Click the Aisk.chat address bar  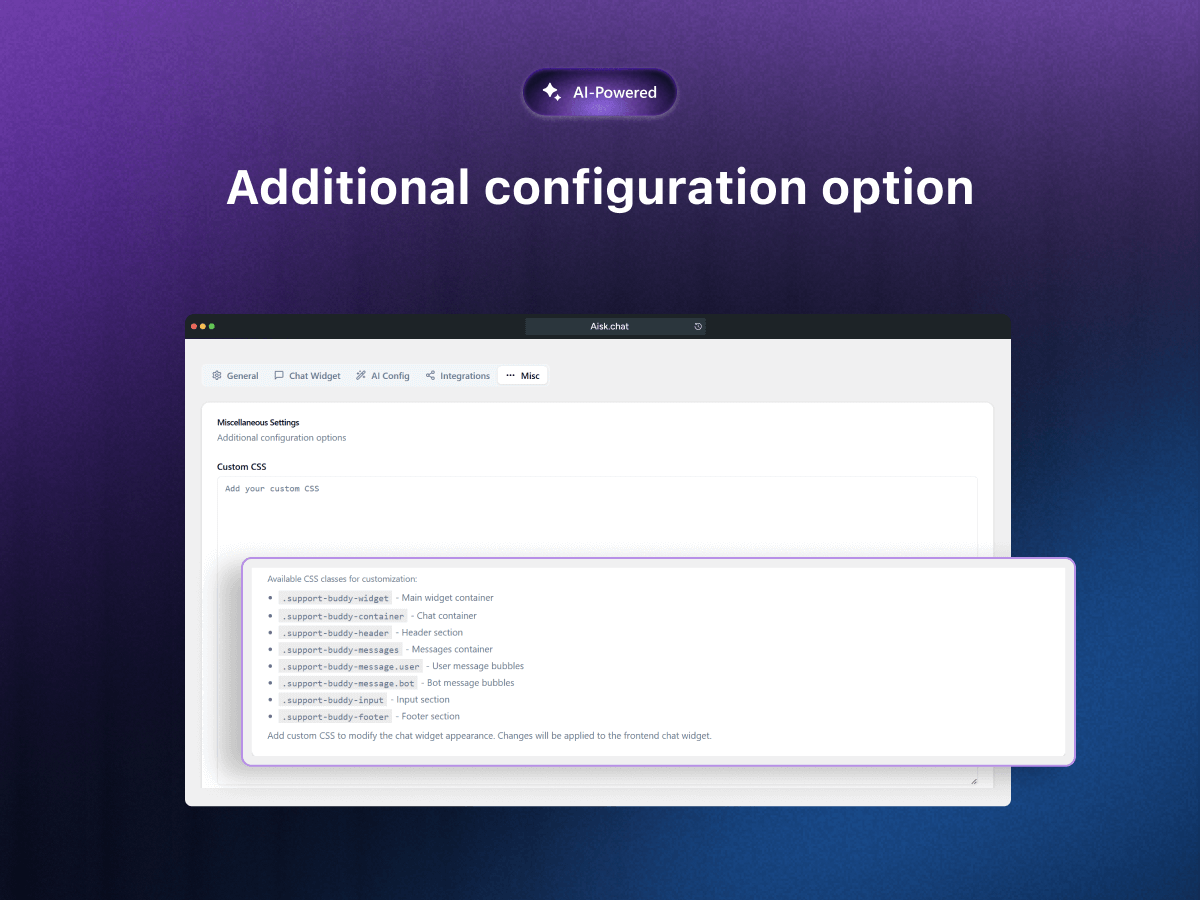(x=615, y=326)
